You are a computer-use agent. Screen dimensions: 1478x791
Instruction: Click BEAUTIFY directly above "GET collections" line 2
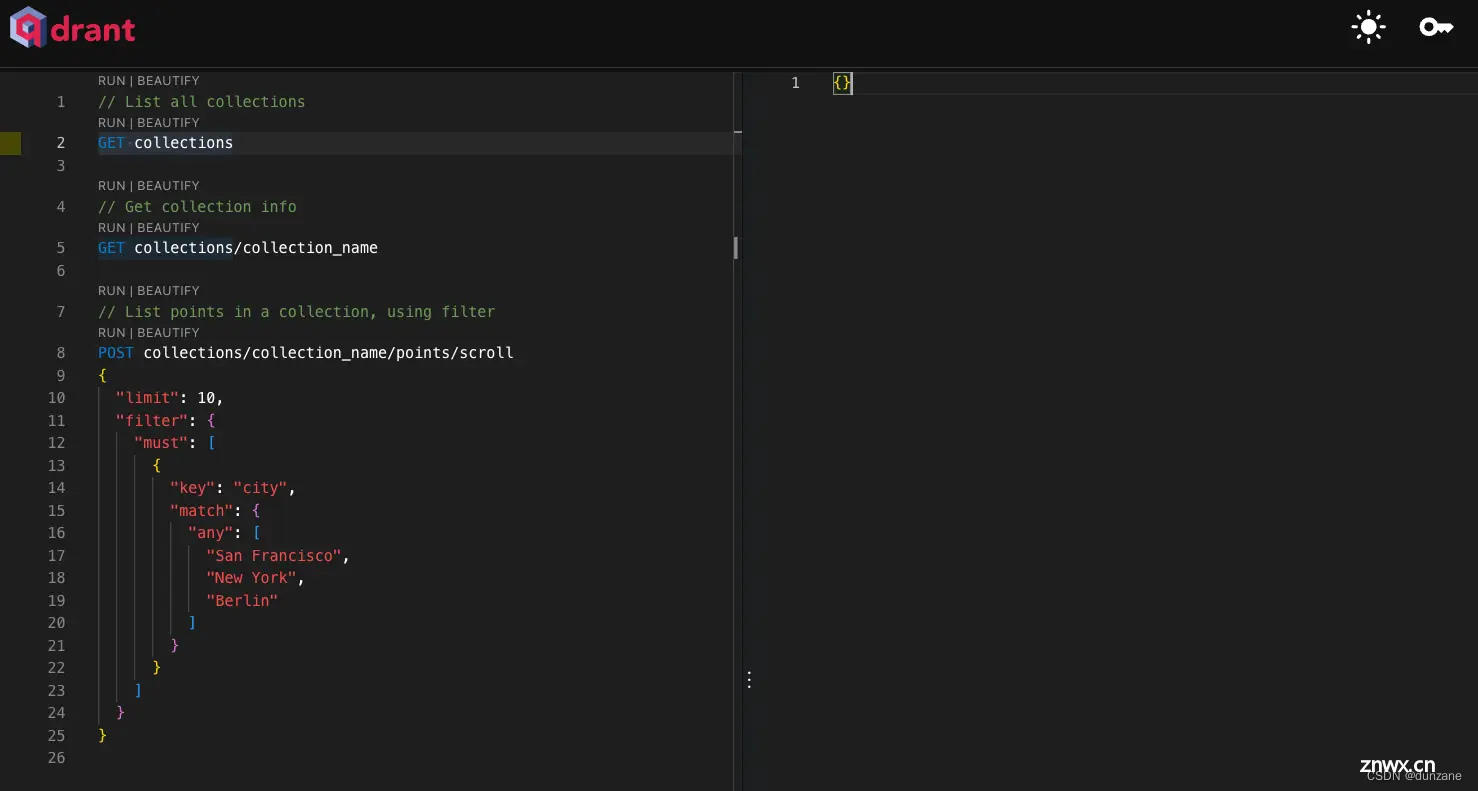[168, 123]
